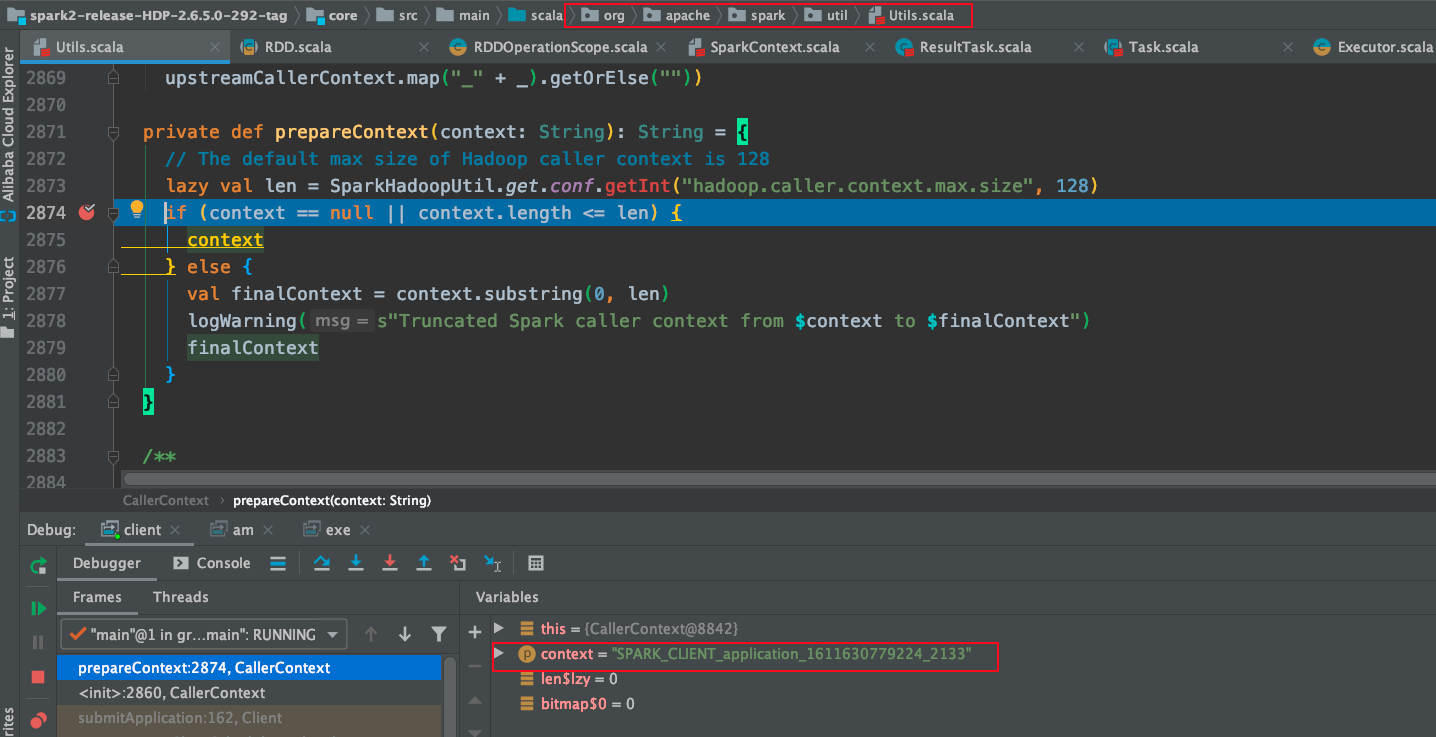1436x737 pixels.
Task: Click the Step Out icon
Action: click(424, 563)
